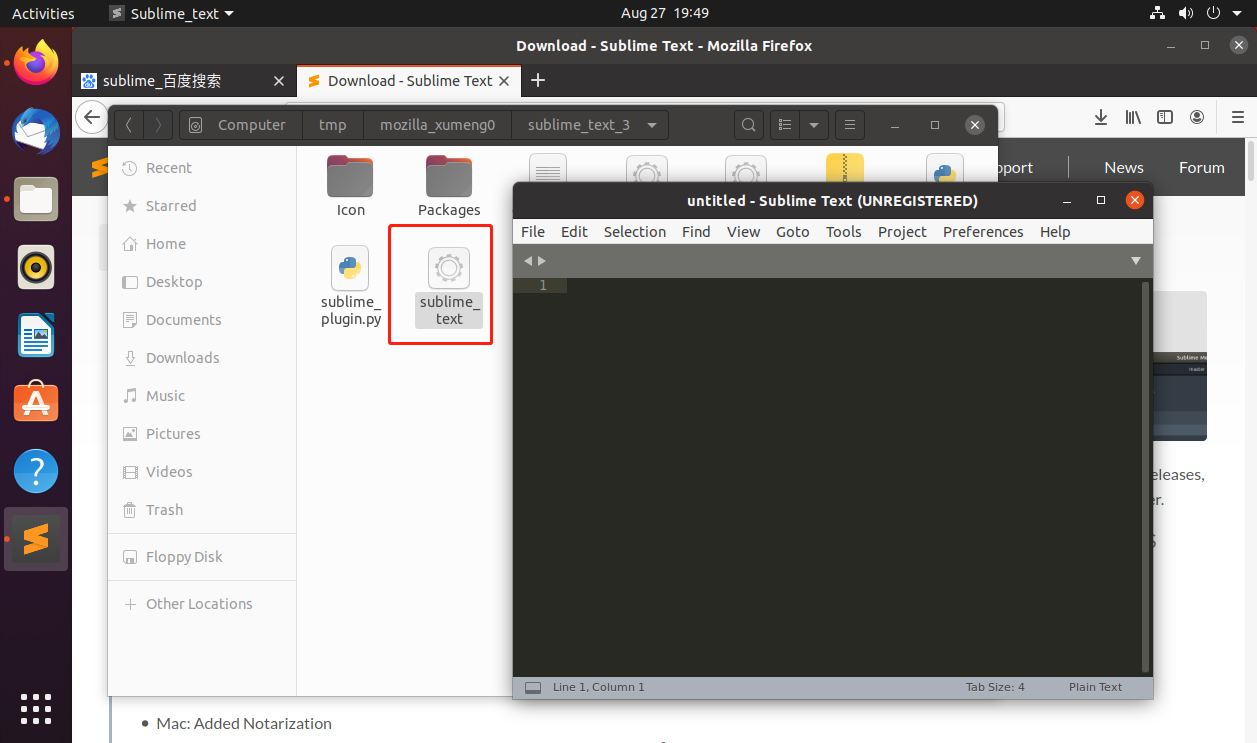Toggle the Firefox sidebar icon
This screenshot has width=1257, height=743.
(x=1165, y=117)
